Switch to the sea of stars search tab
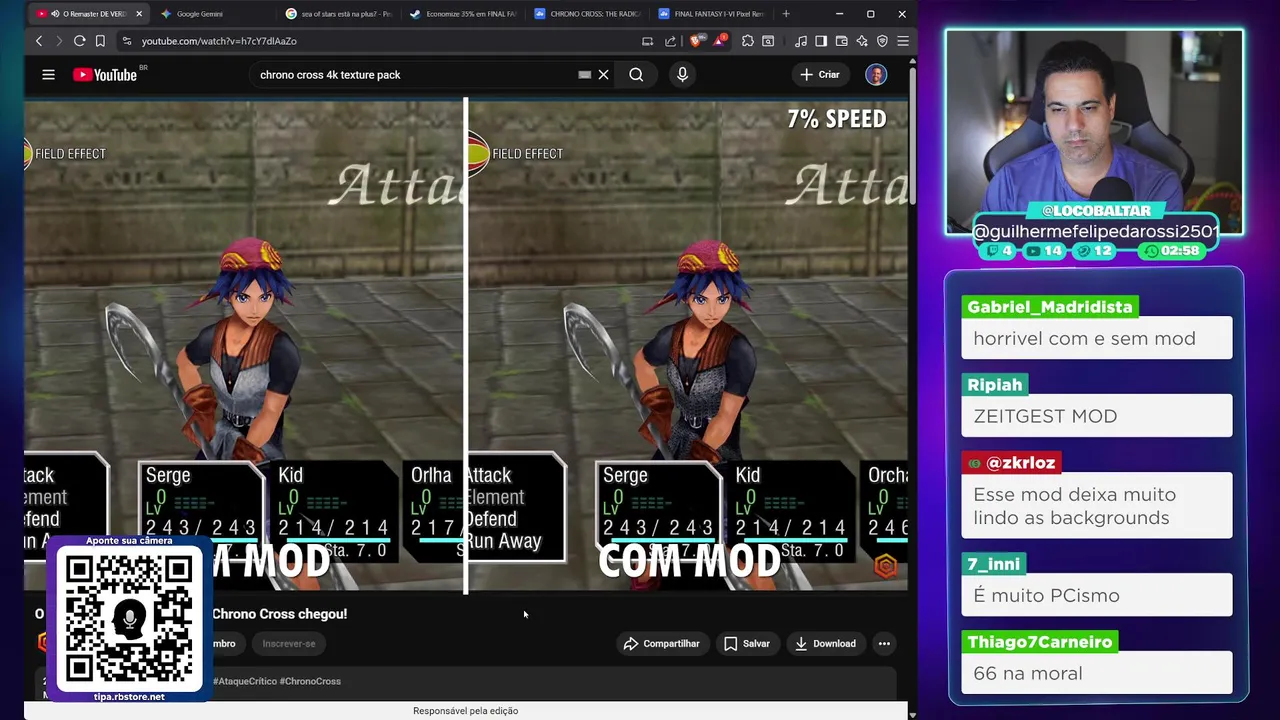 [x=339, y=14]
